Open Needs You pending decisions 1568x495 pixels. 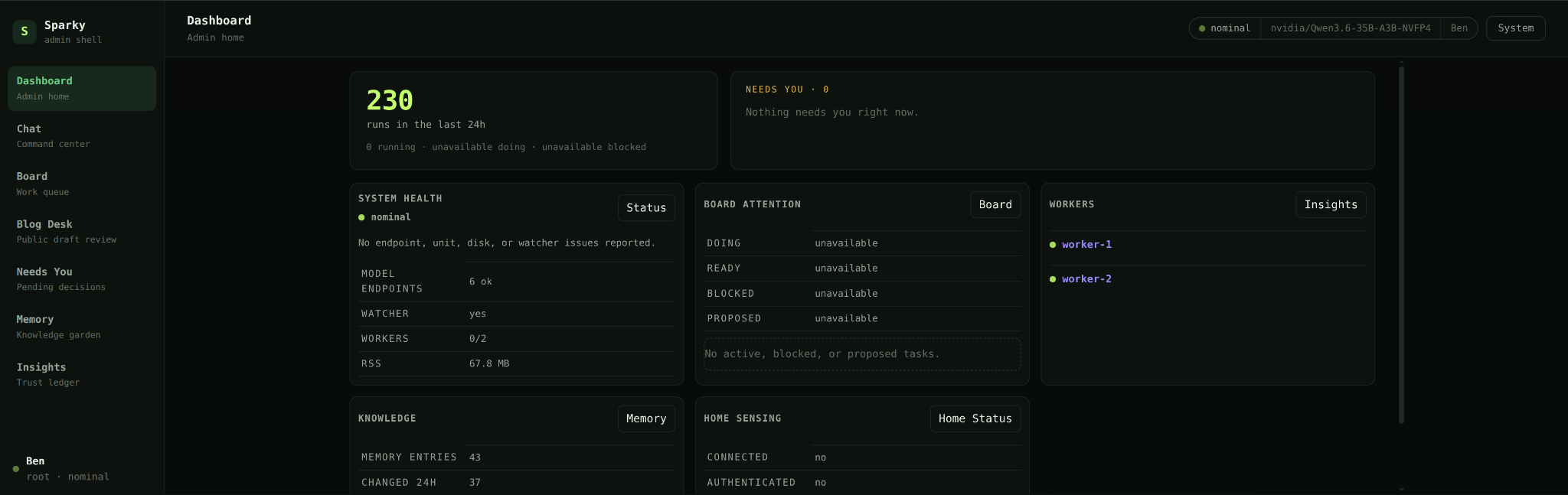pyautogui.click(x=82, y=279)
